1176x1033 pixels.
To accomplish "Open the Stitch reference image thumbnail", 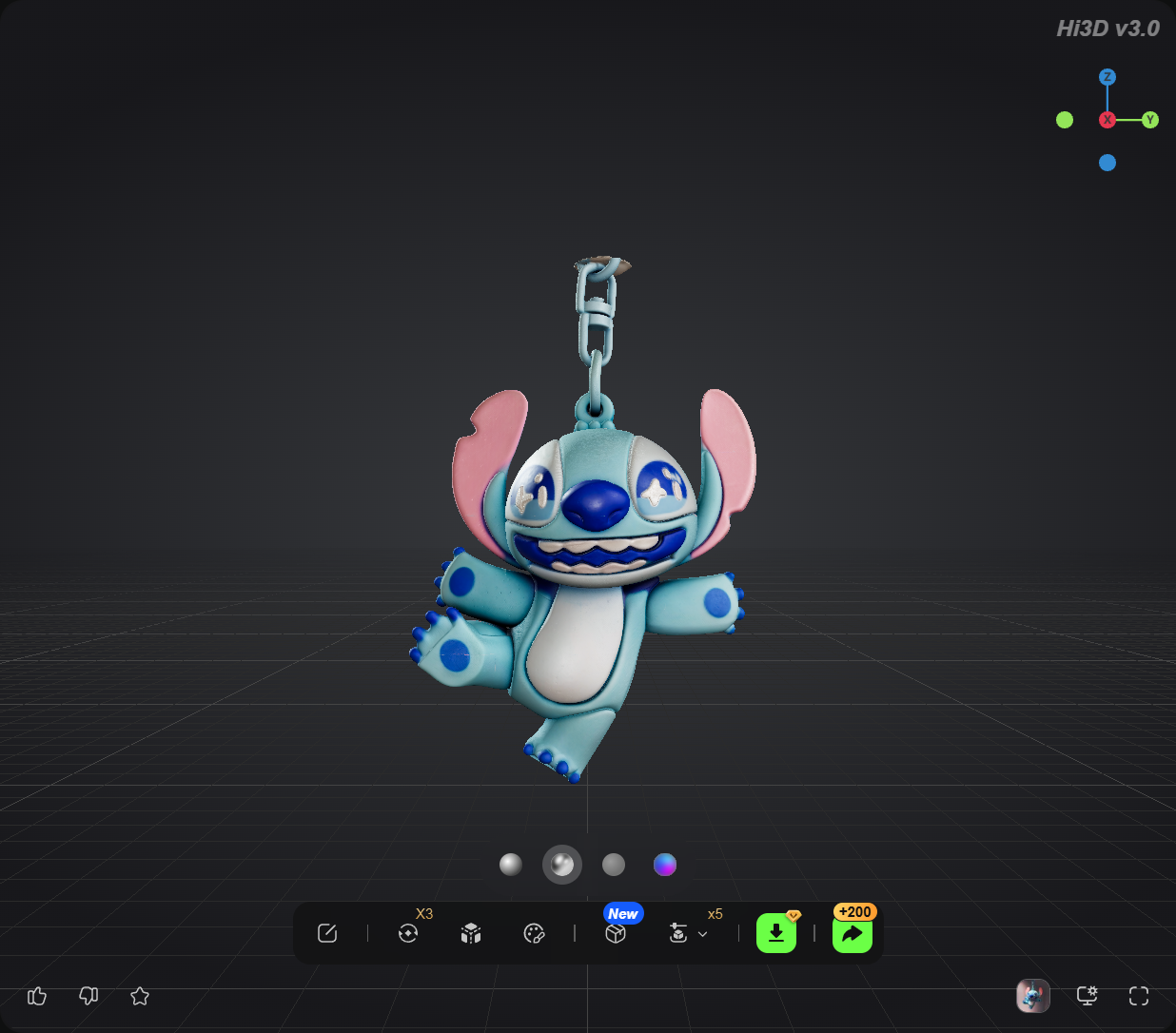I will tap(1033, 996).
